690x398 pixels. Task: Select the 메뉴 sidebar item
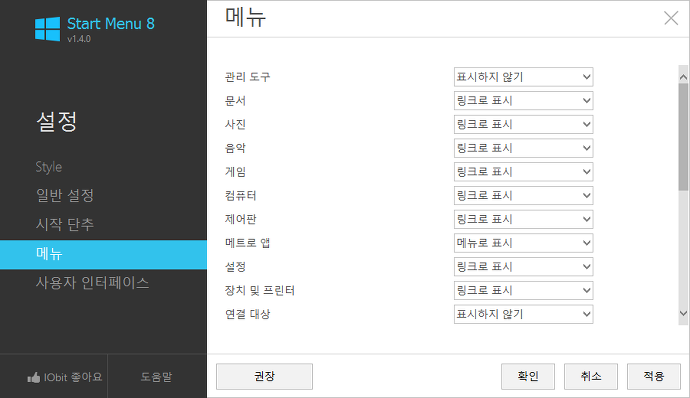tap(103, 254)
